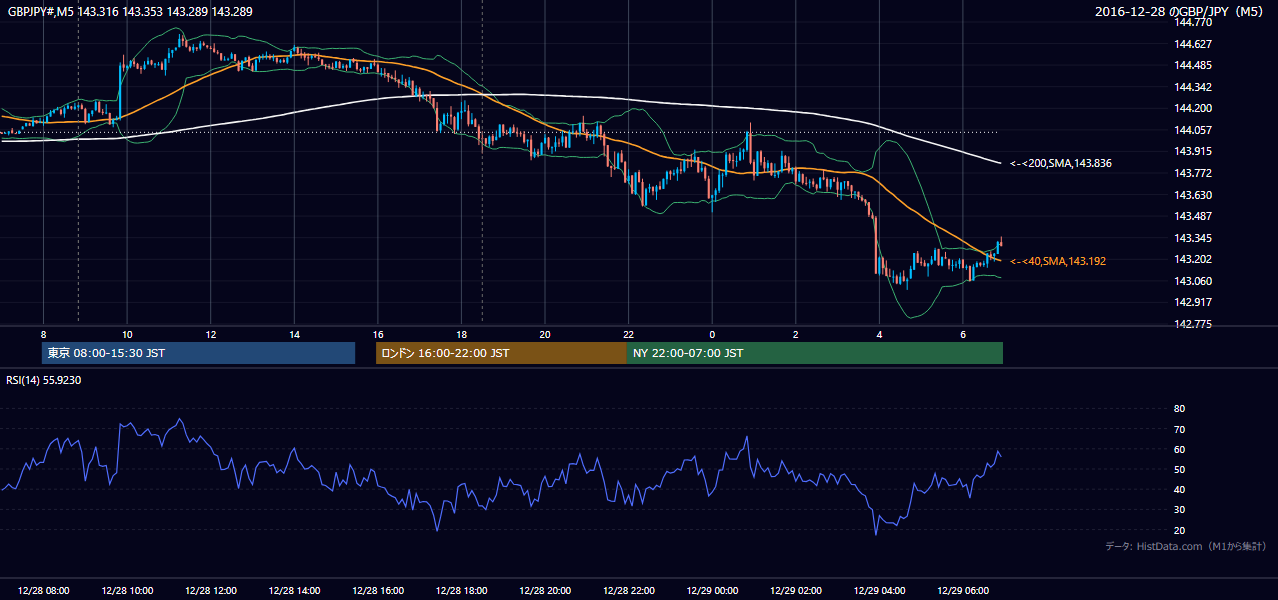1278x600 pixels.
Task: Click the '2016-12-28 のGBP/JPY (M5)' chart title
Action: [1181, 11]
